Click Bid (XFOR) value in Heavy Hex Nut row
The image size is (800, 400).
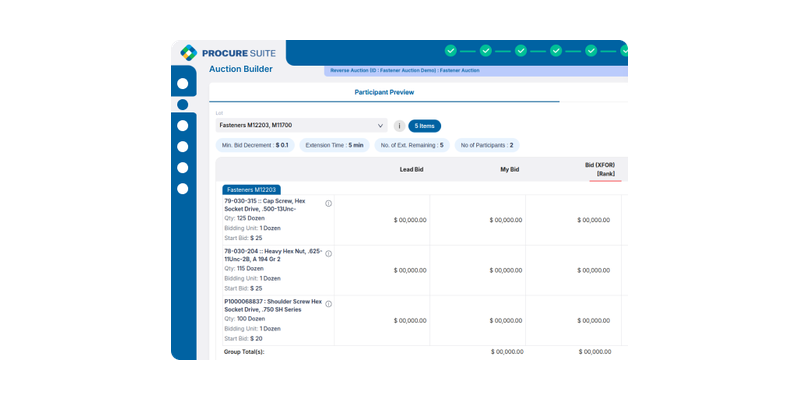[x=594, y=270]
